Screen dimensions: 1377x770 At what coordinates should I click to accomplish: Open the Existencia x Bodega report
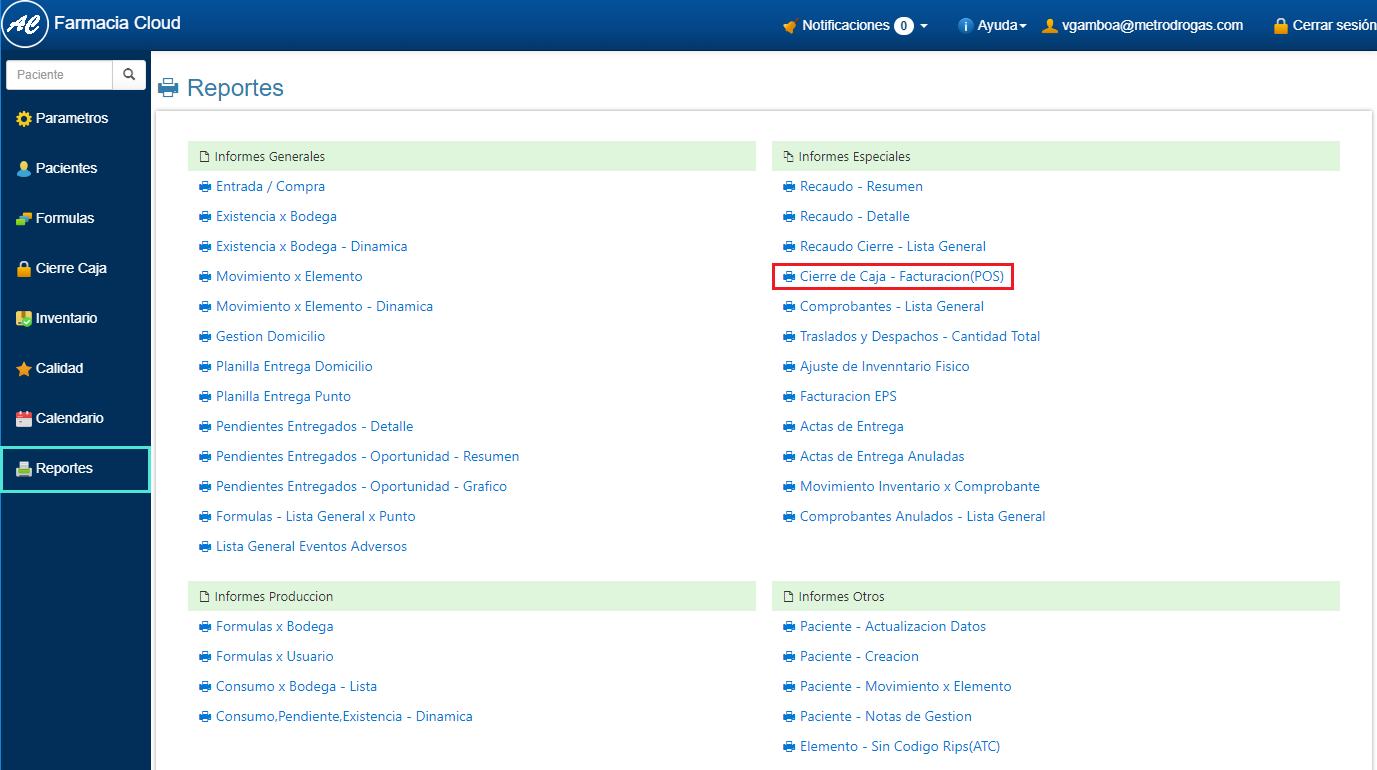tap(276, 217)
